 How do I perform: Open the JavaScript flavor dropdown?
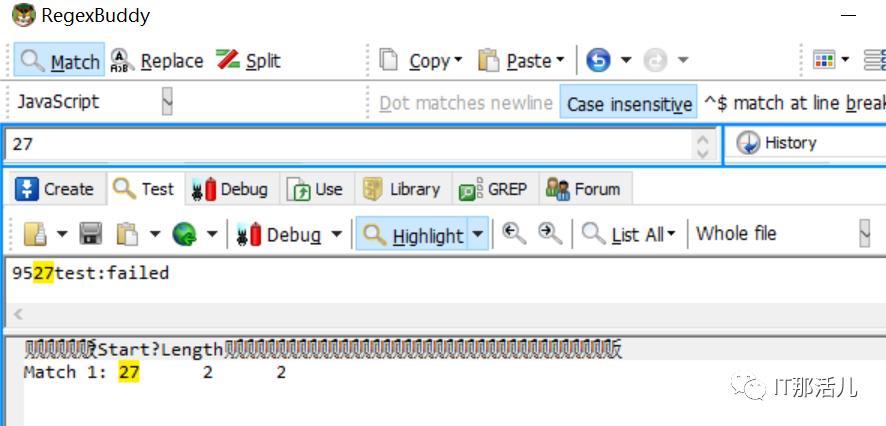[167, 102]
